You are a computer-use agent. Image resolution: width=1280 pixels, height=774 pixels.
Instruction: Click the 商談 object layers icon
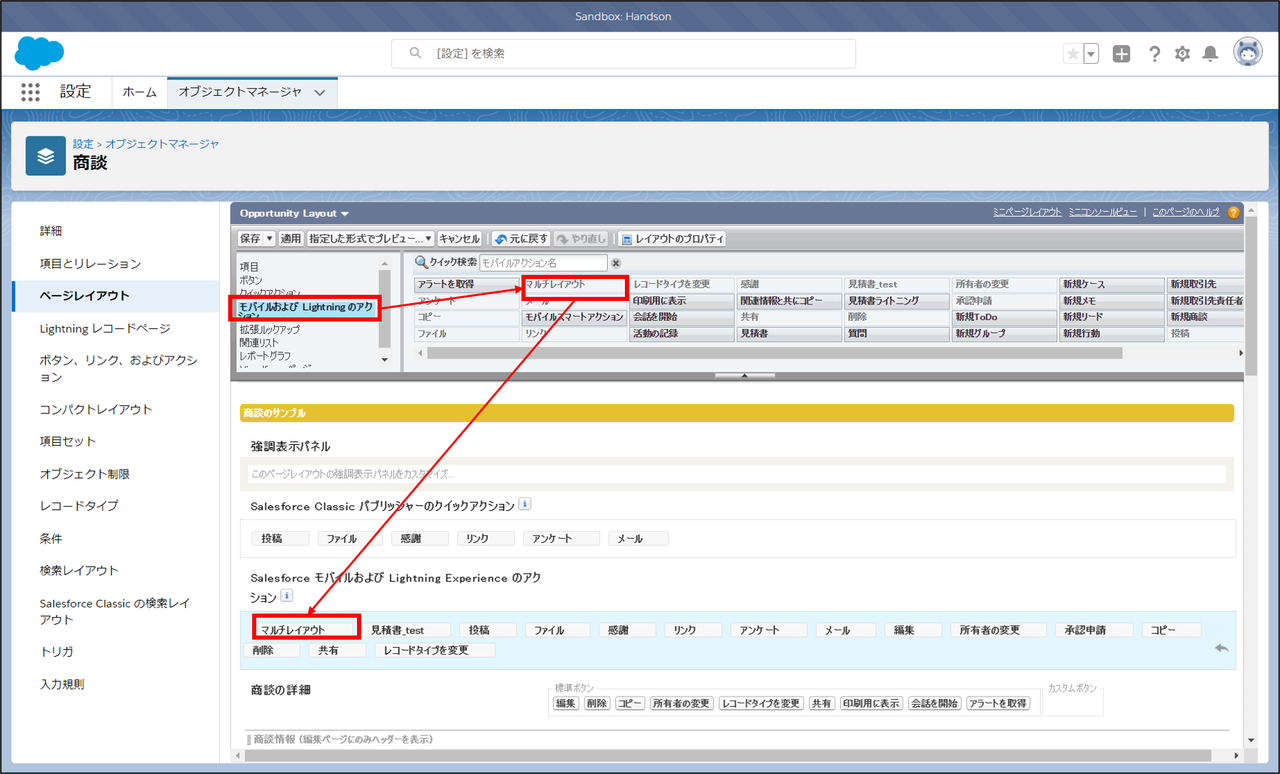pyautogui.click(x=45, y=156)
